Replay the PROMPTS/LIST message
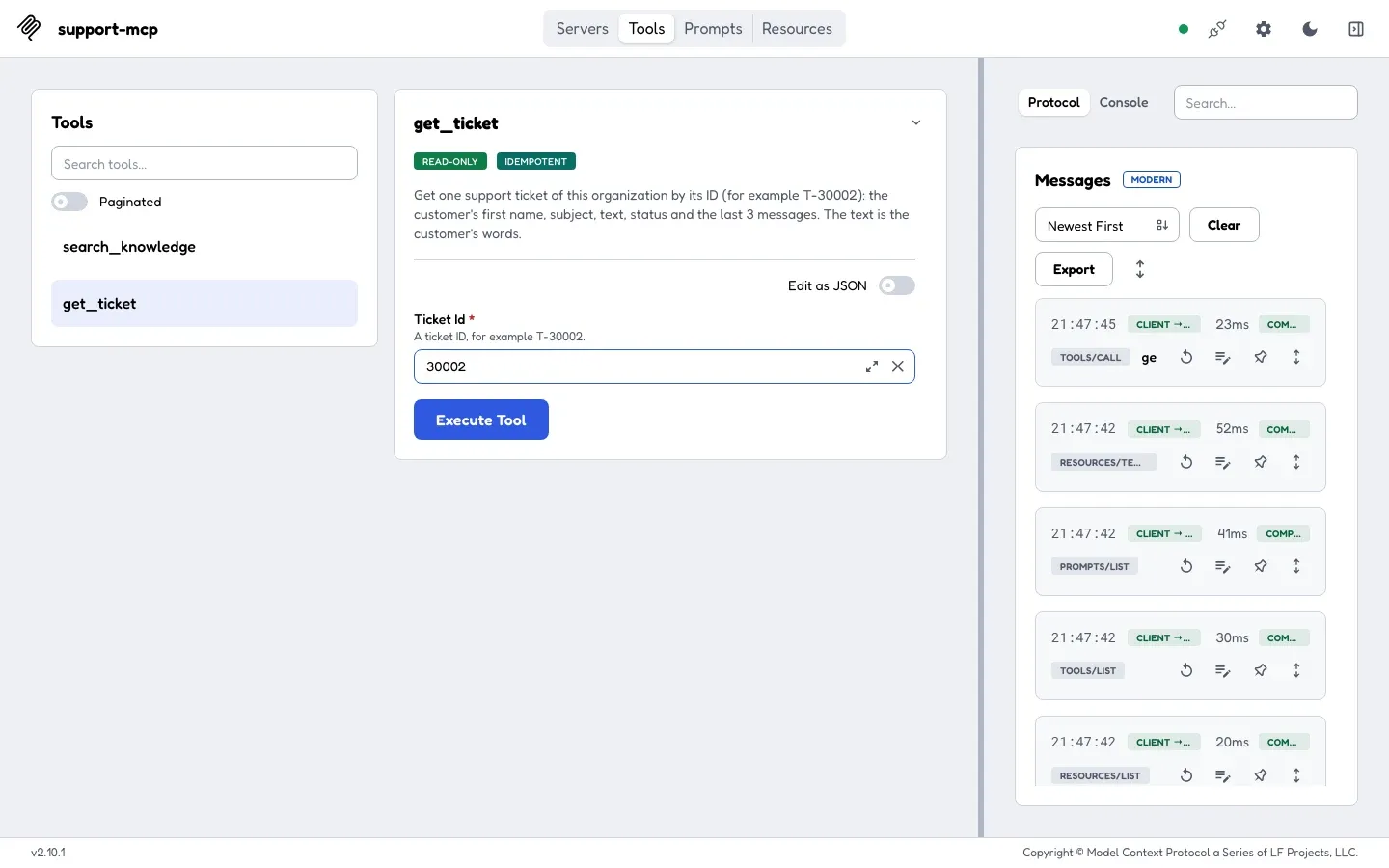The height and width of the screenshot is (868, 1389). [x=1186, y=566]
